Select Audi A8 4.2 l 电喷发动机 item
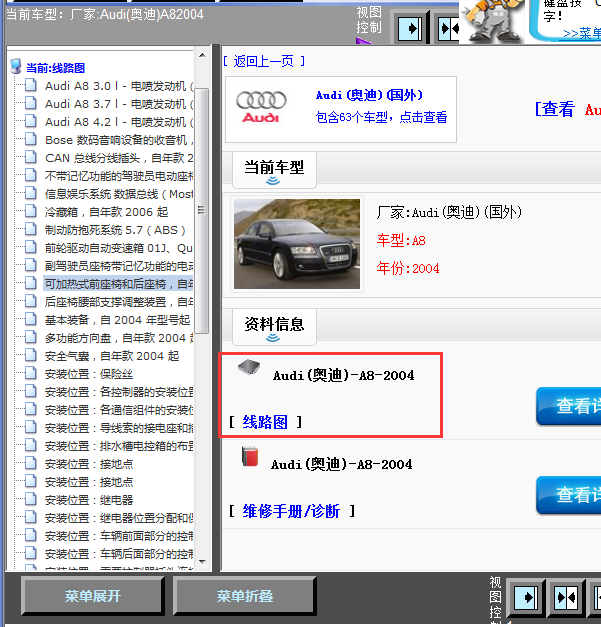The height and width of the screenshot is (627, 601). point(119,122)
